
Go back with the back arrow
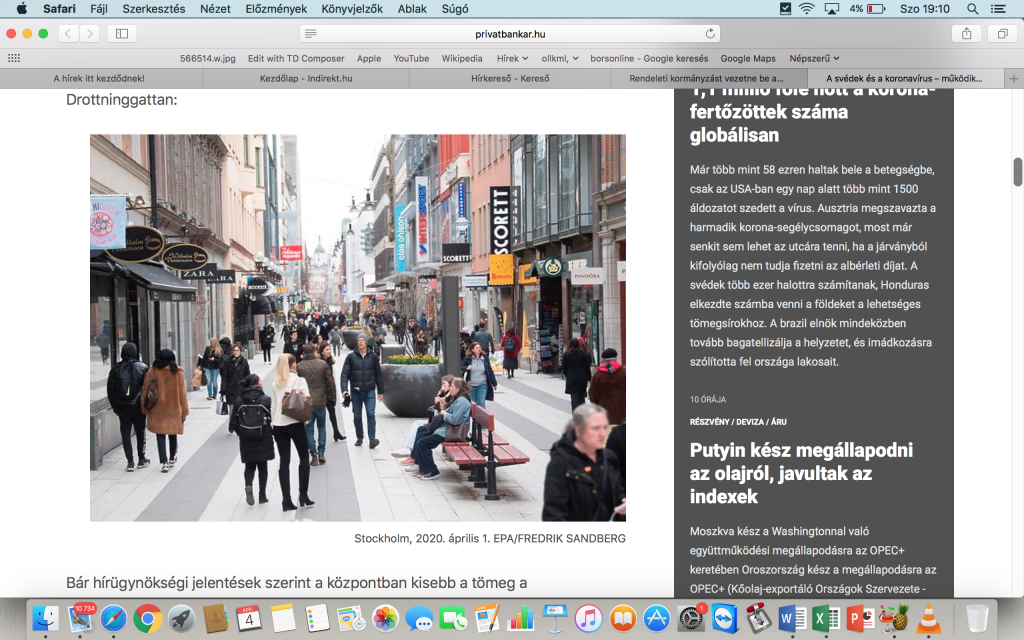tap(68, 33)
